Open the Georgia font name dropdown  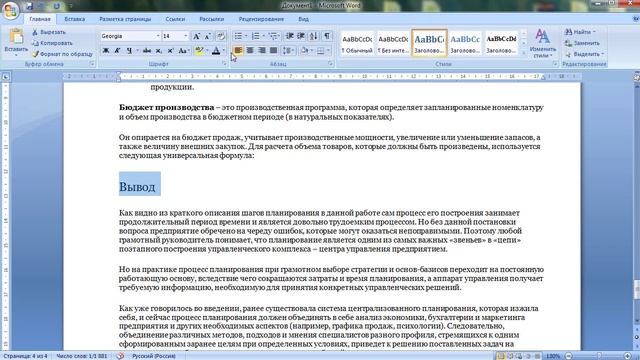(158, 36)
